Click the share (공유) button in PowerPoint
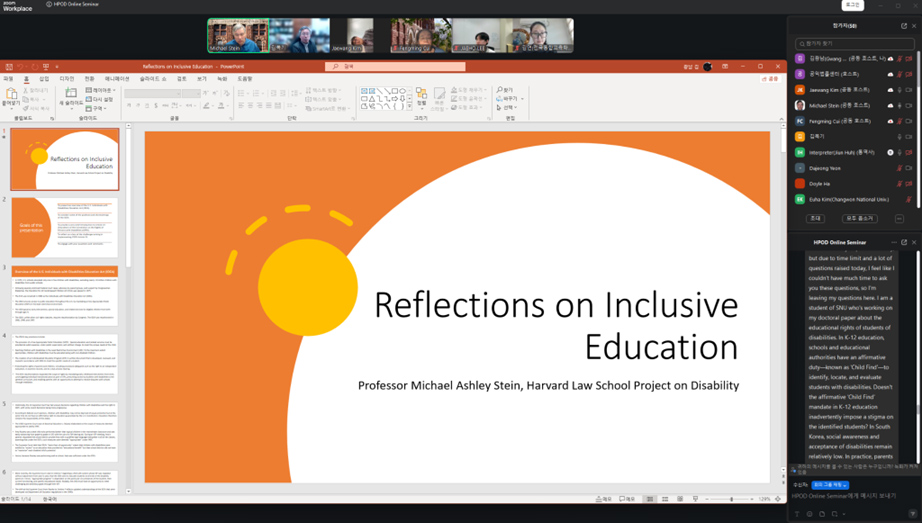 pos(770,79)
